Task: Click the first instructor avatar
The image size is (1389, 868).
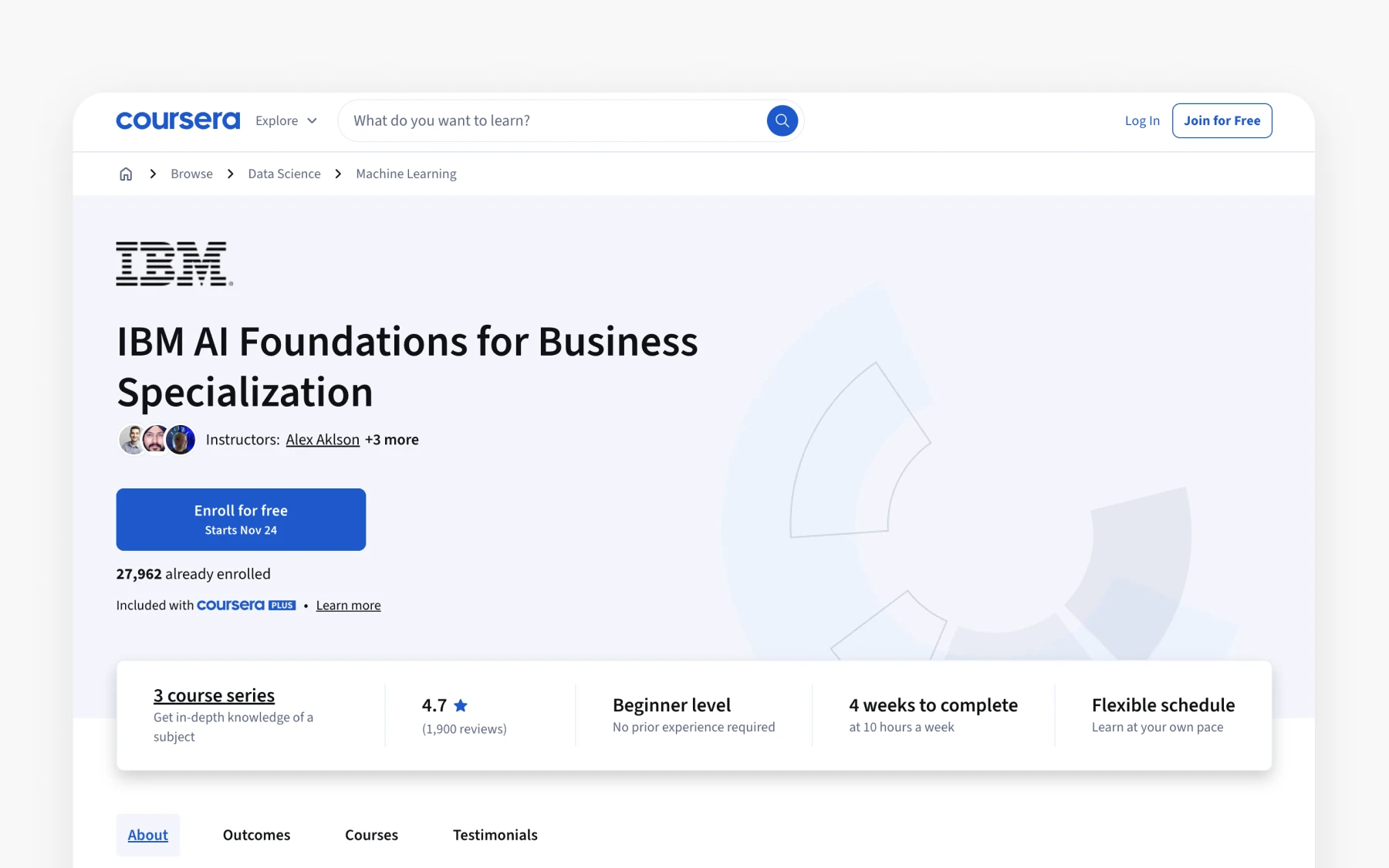Action: click(131, 440)
